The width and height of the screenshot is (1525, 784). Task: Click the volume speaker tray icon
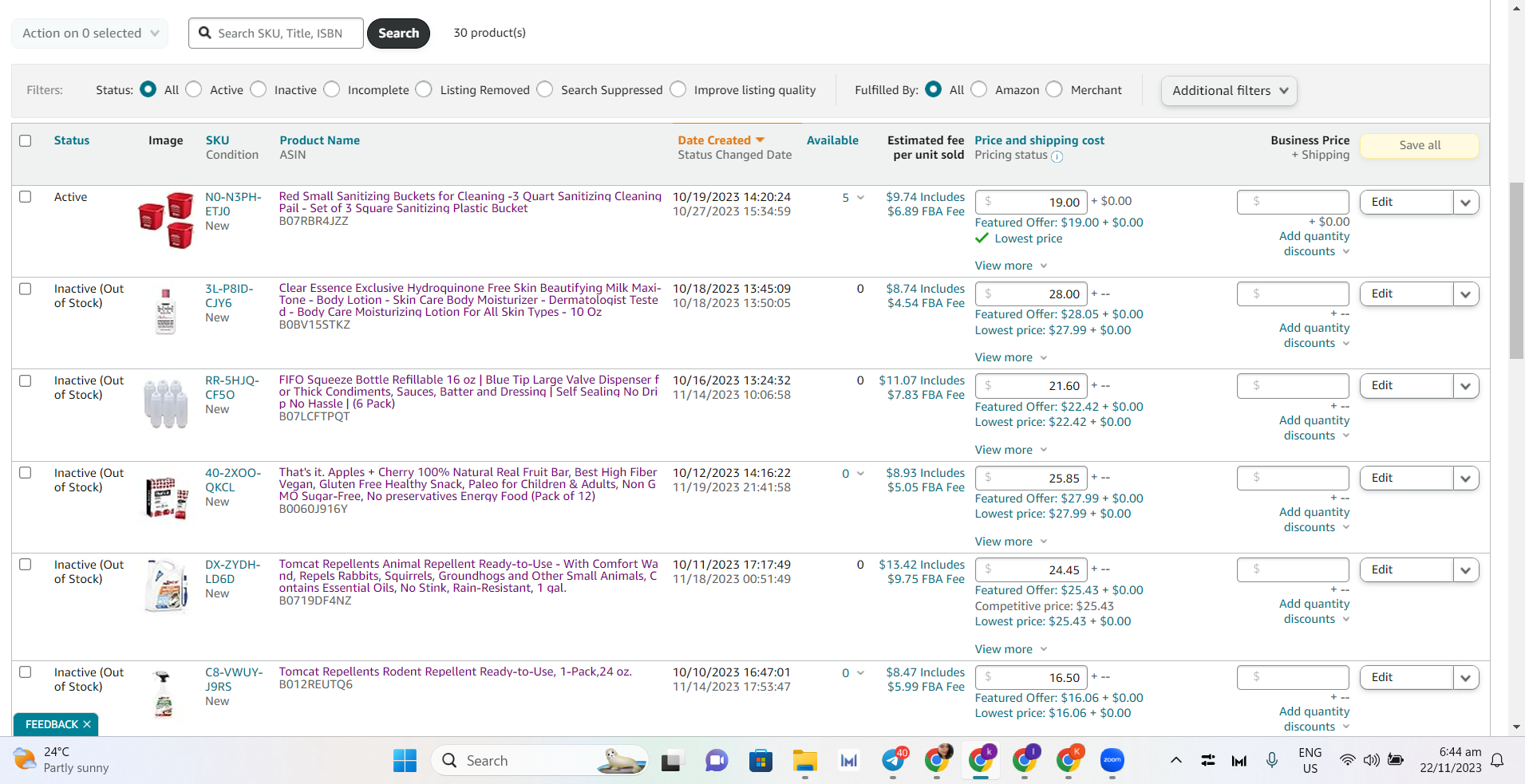(1371, 760)
